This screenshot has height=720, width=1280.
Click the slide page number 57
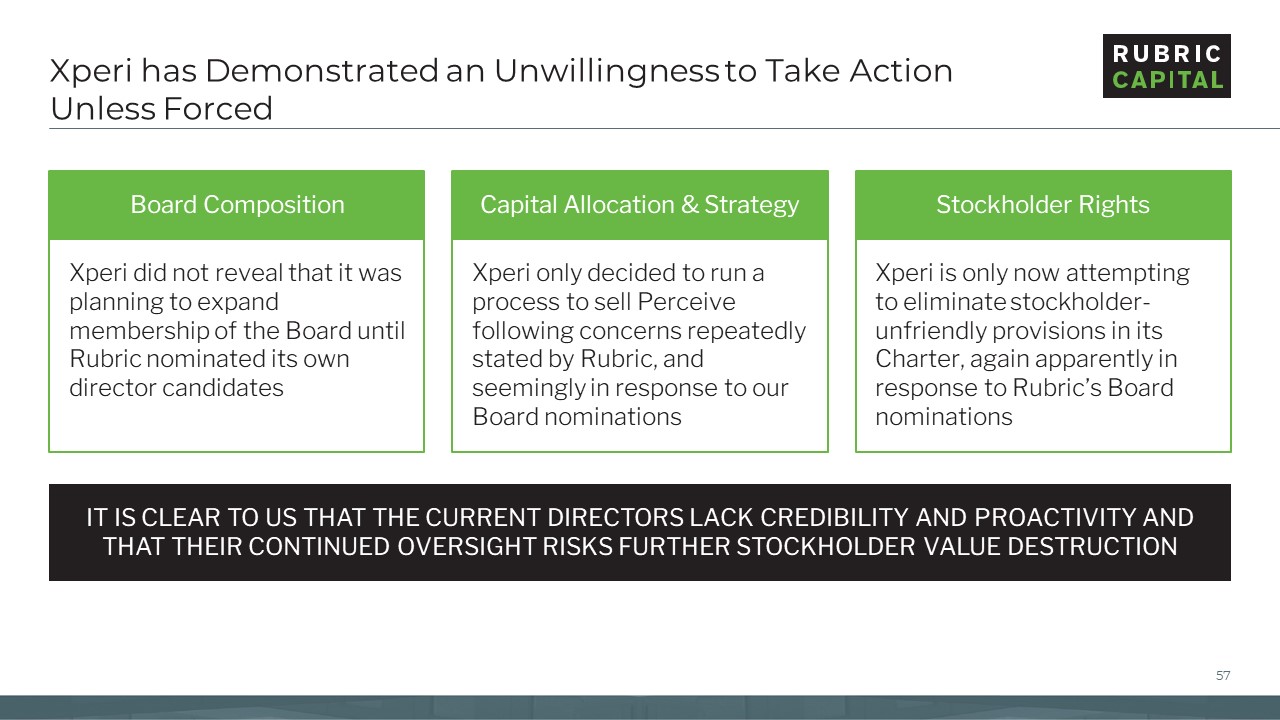[x=1222, y=676]
